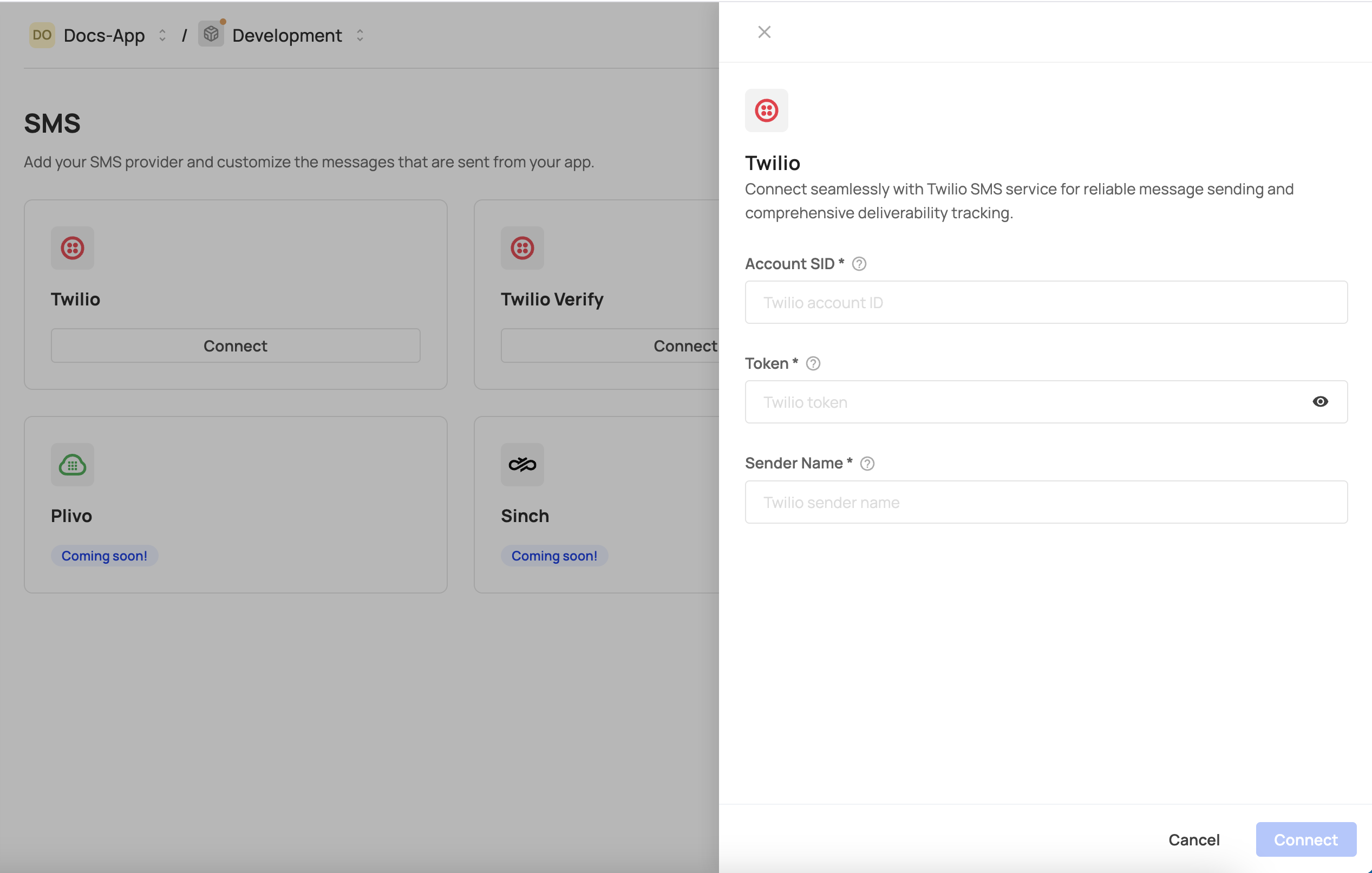Focus the Twilio account ID field
This screenshot has height=873, width=1372.
[x=1046, y=302]
